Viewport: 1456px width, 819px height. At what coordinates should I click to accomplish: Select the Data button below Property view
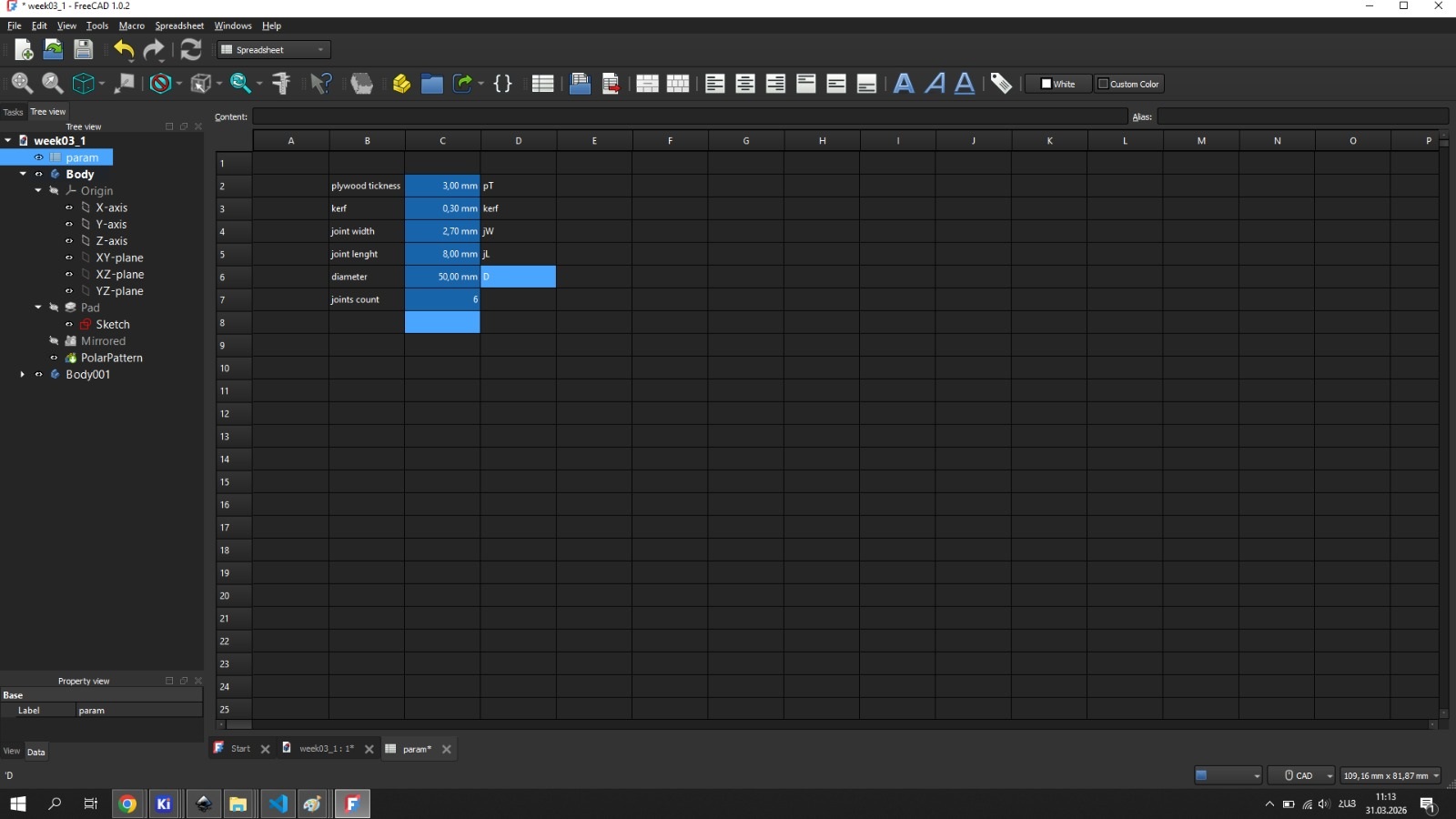(36, 752)
